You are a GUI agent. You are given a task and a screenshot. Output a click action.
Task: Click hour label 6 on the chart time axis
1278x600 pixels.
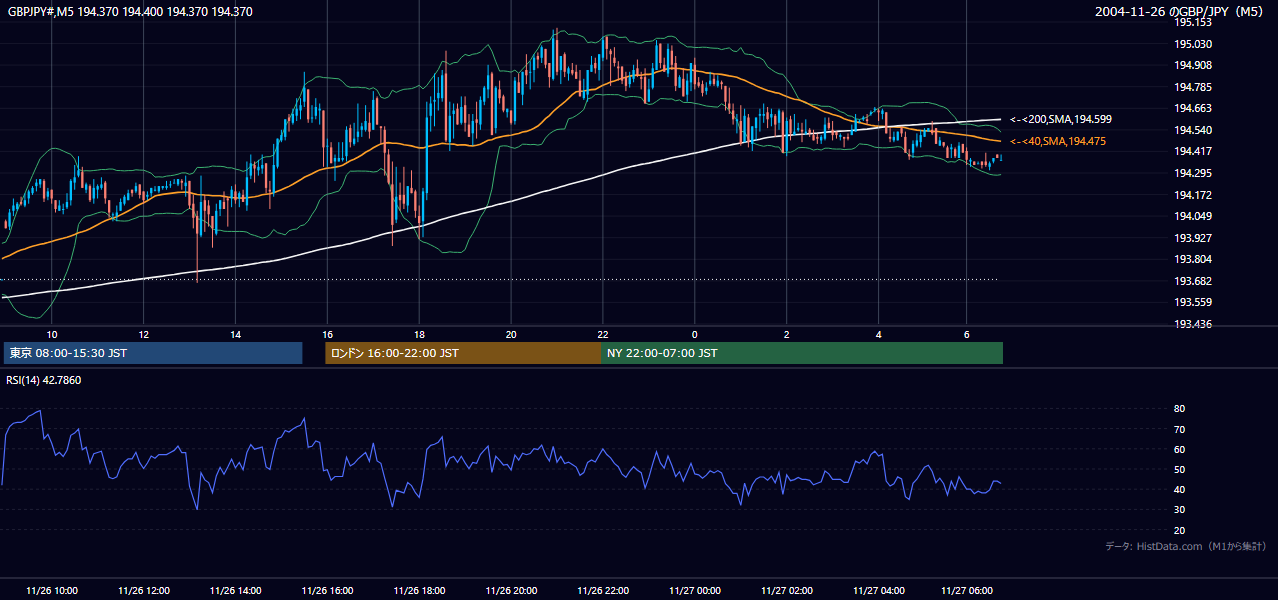(966, 334)
